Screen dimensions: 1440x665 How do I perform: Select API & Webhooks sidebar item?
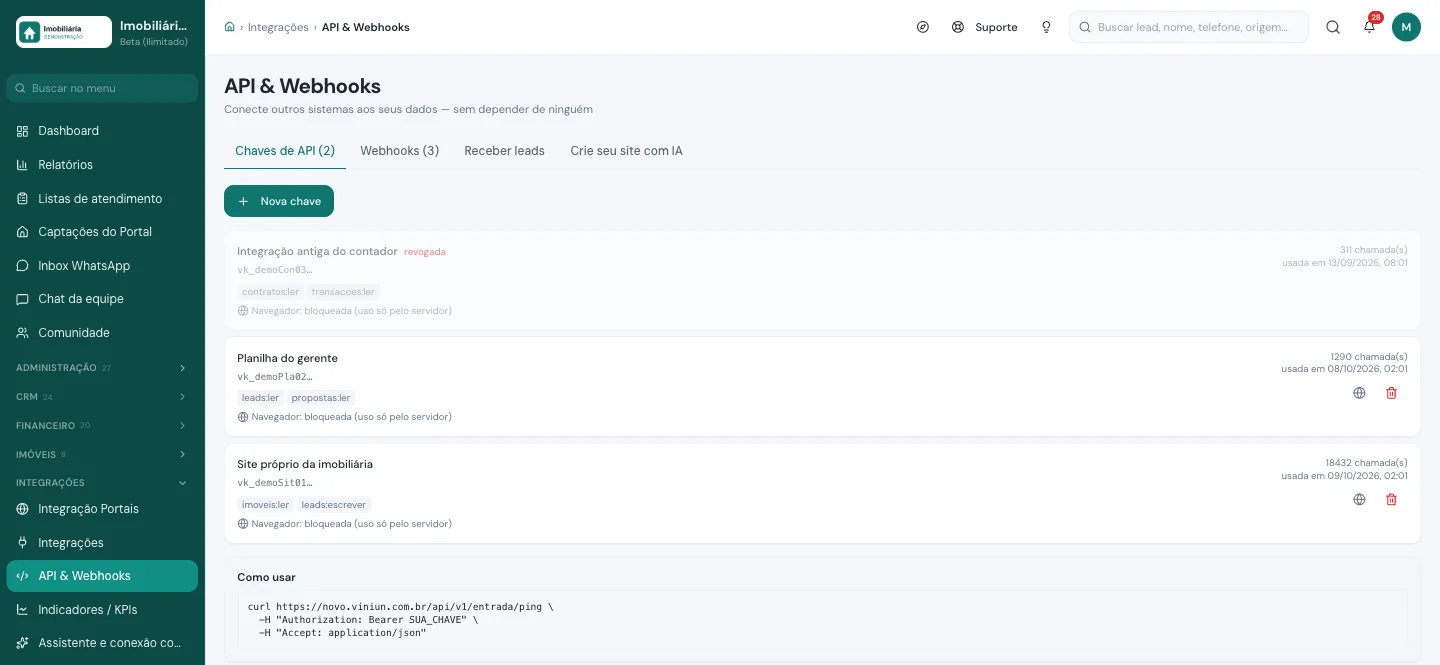[x=102, y=576]
